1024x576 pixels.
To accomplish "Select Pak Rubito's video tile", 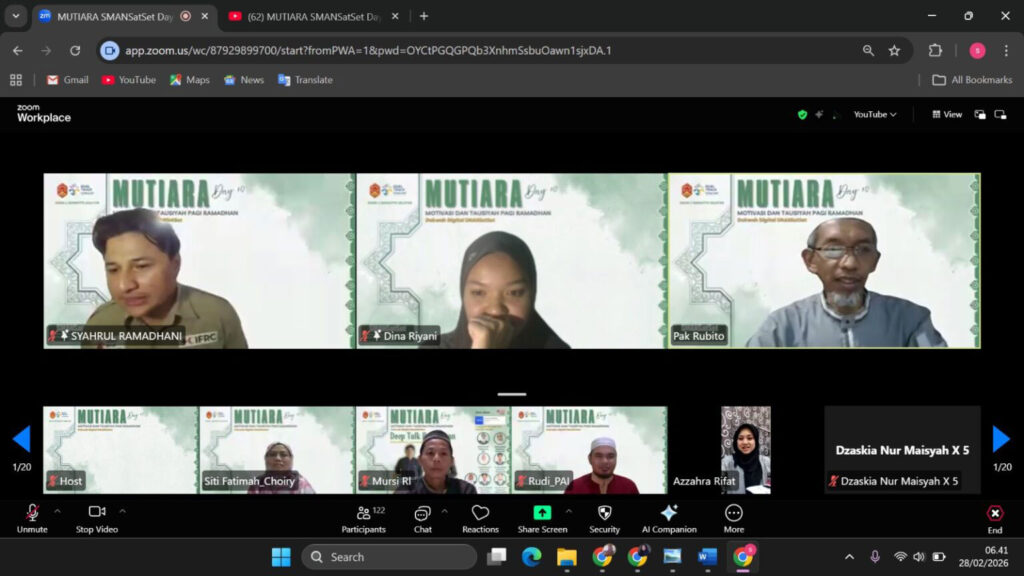I will (824, 261).
